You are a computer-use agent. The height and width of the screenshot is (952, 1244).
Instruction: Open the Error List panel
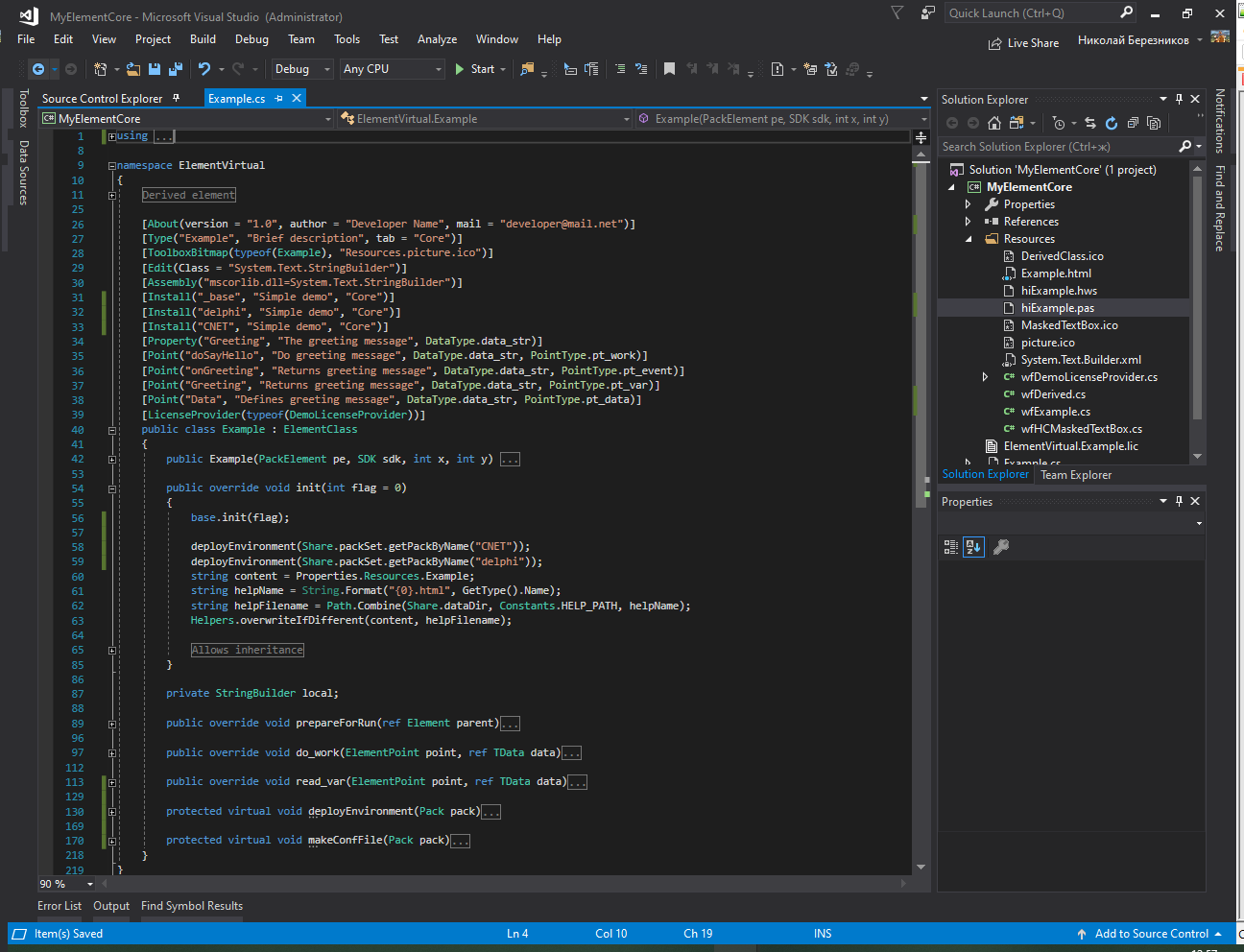[x=60, y=906]
